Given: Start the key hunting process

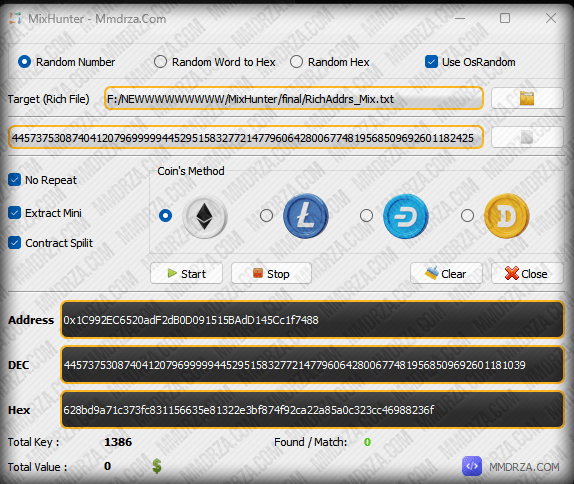Looking at the screenshot, I should [186, 273].
